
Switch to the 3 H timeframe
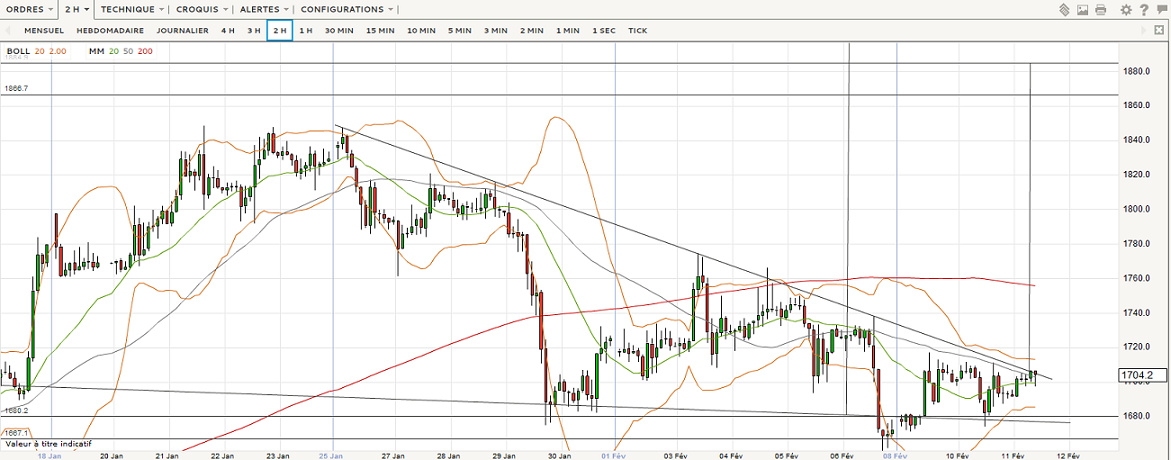pos(254,31)
